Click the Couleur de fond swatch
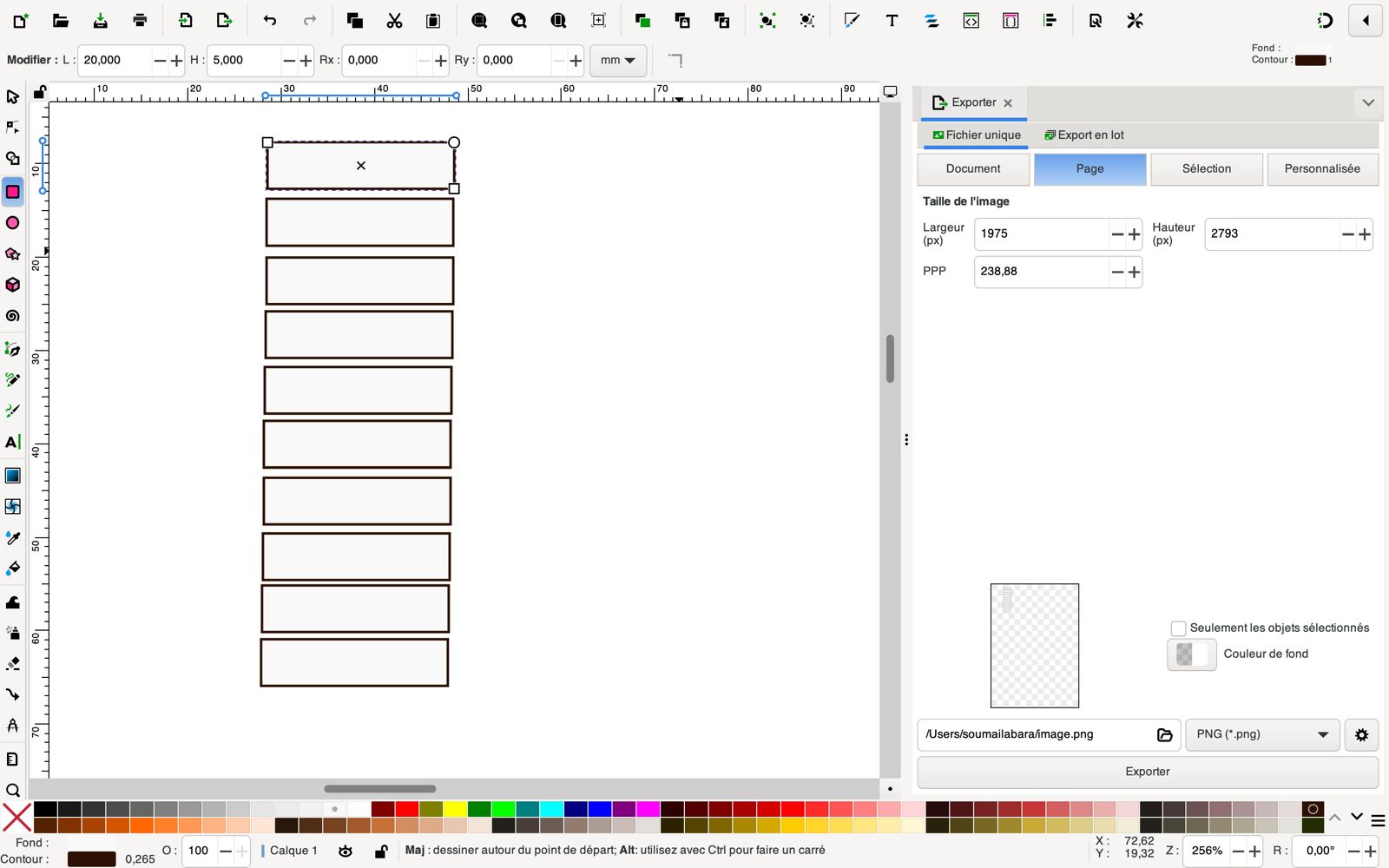Screen dimensions: 1389x868 coord(1192,654)
